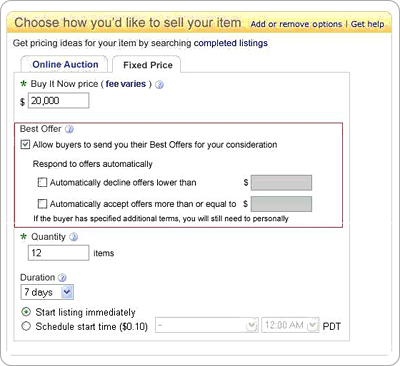Select the Fixed Price tab
The image size is (400, 366).
(148, 65)
